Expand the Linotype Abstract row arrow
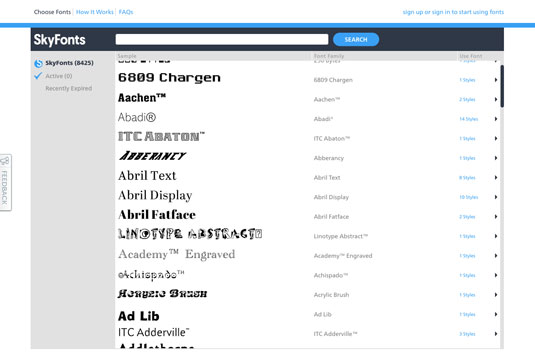Viewport: 535px width, 361px height. [496, 236]
